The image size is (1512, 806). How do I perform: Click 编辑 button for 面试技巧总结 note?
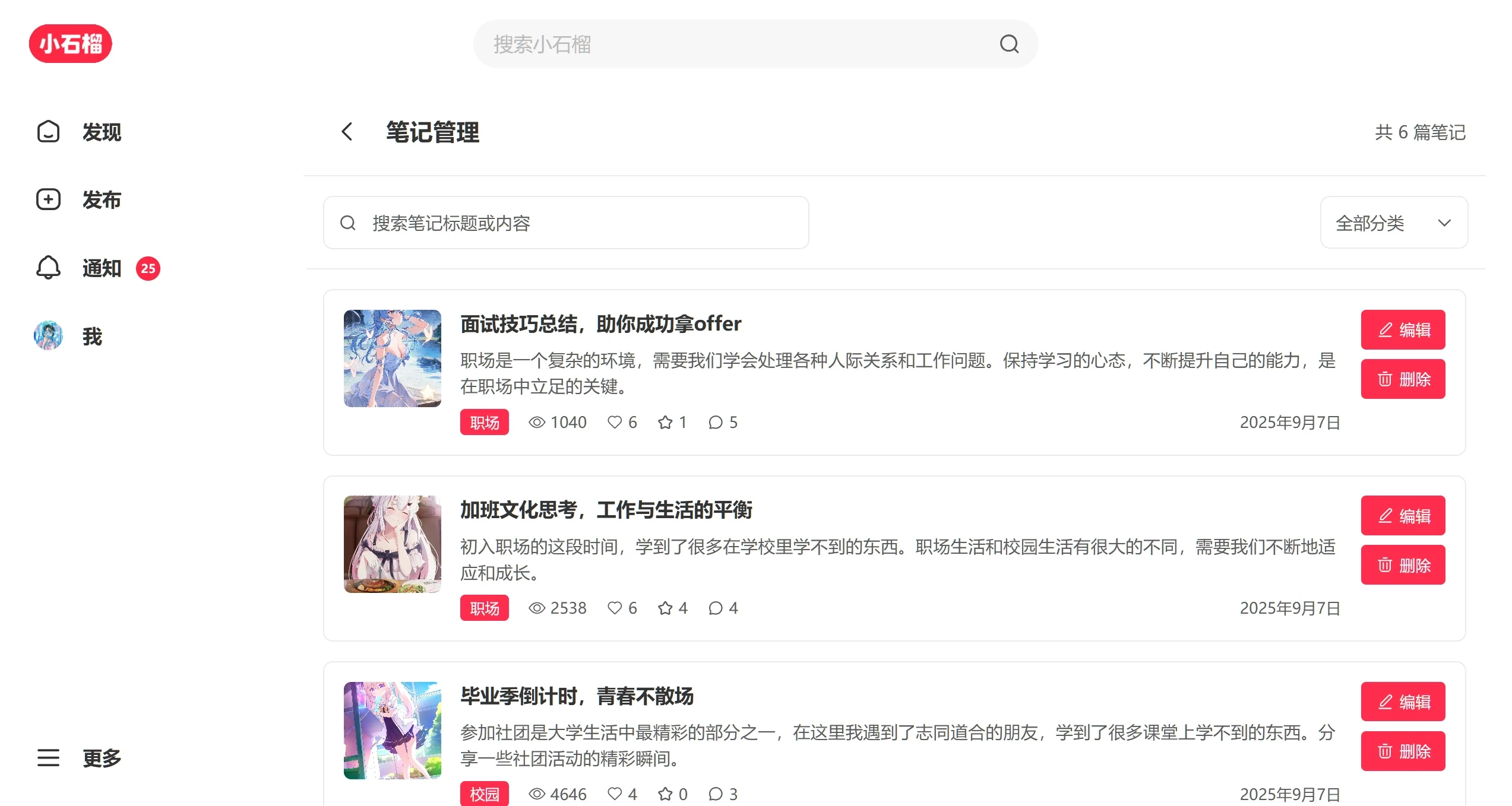(x=1403, y=329)
